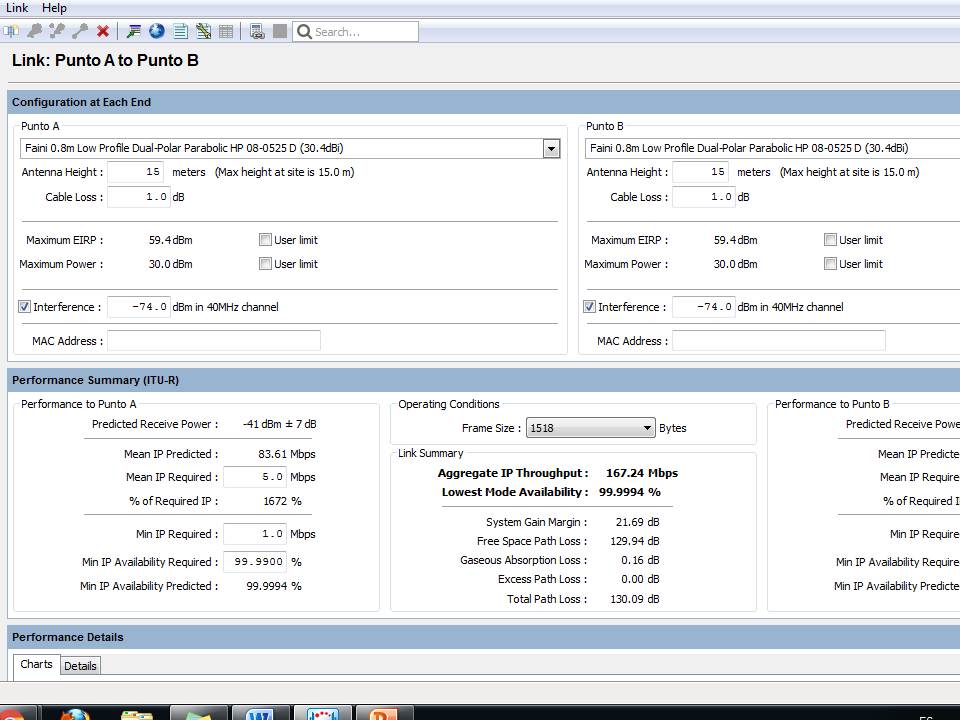Toggle Punto B Maximum Power User limit checkbox
Image resolution: width=960 pixels, height=720 pixels.
(830, 264)
